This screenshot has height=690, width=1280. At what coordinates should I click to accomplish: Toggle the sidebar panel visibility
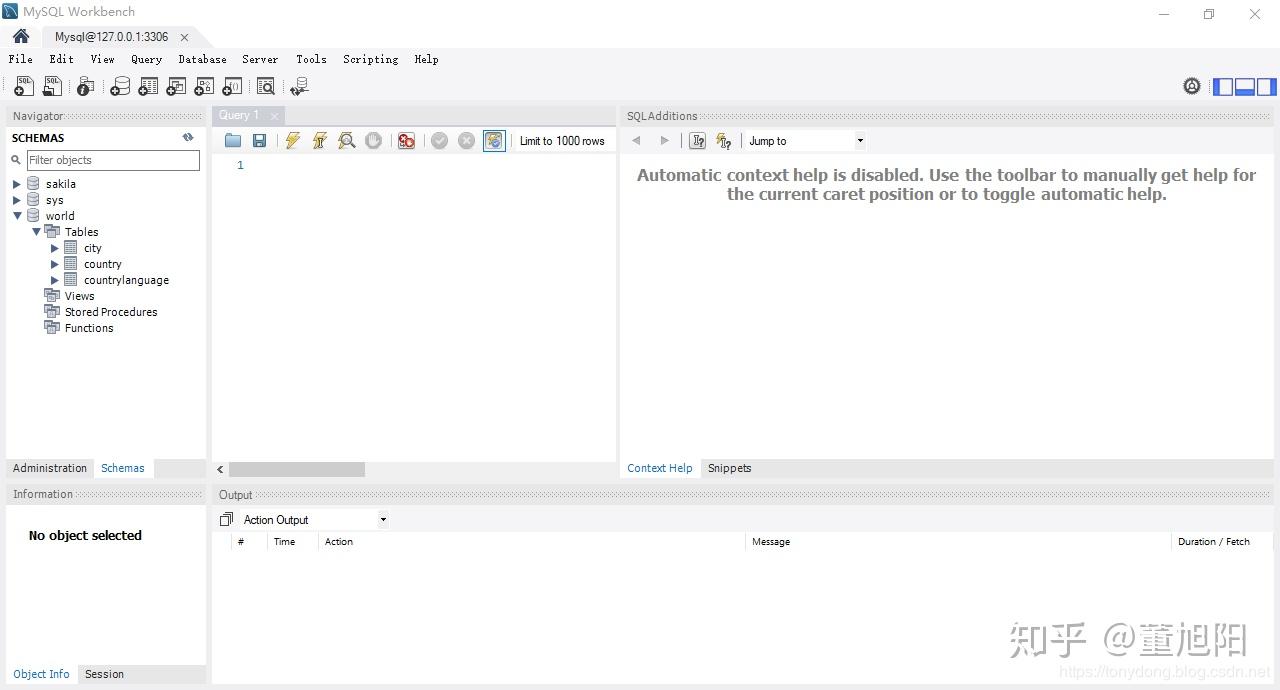[1223, 87]
